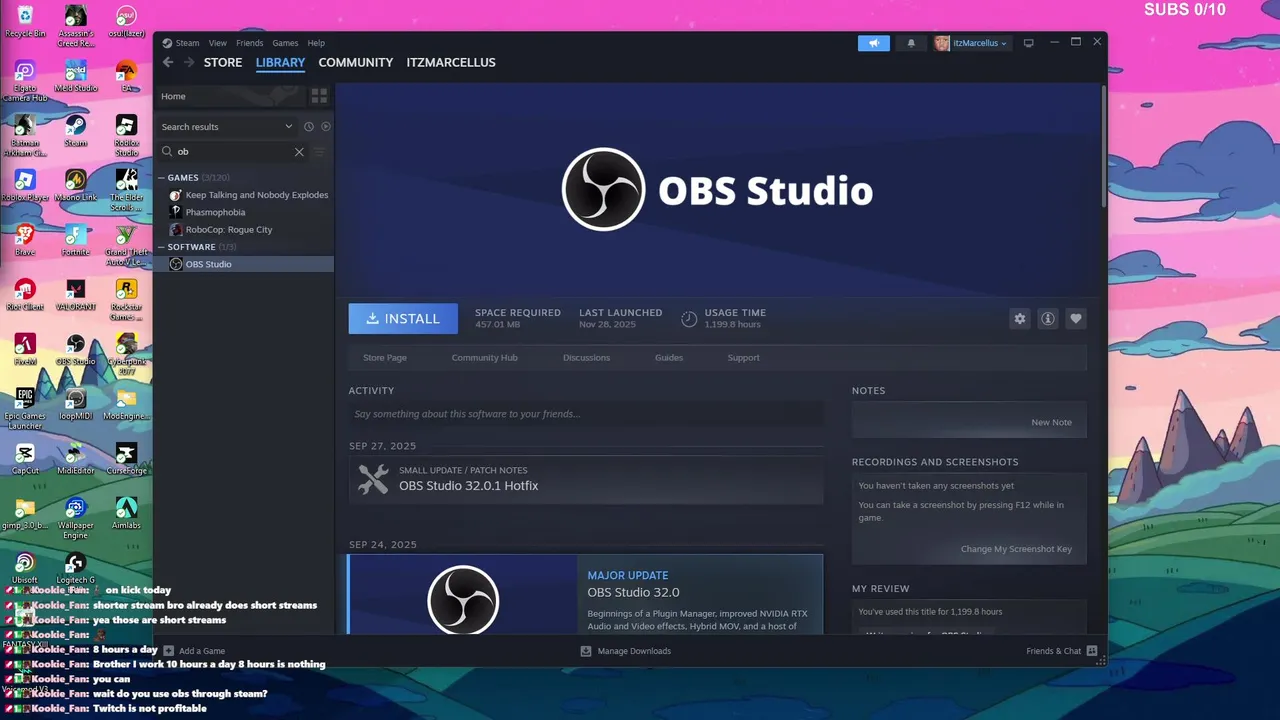Select Phasmophobia in the list
The image size is (1280, 720).
[x=215, y=212]
